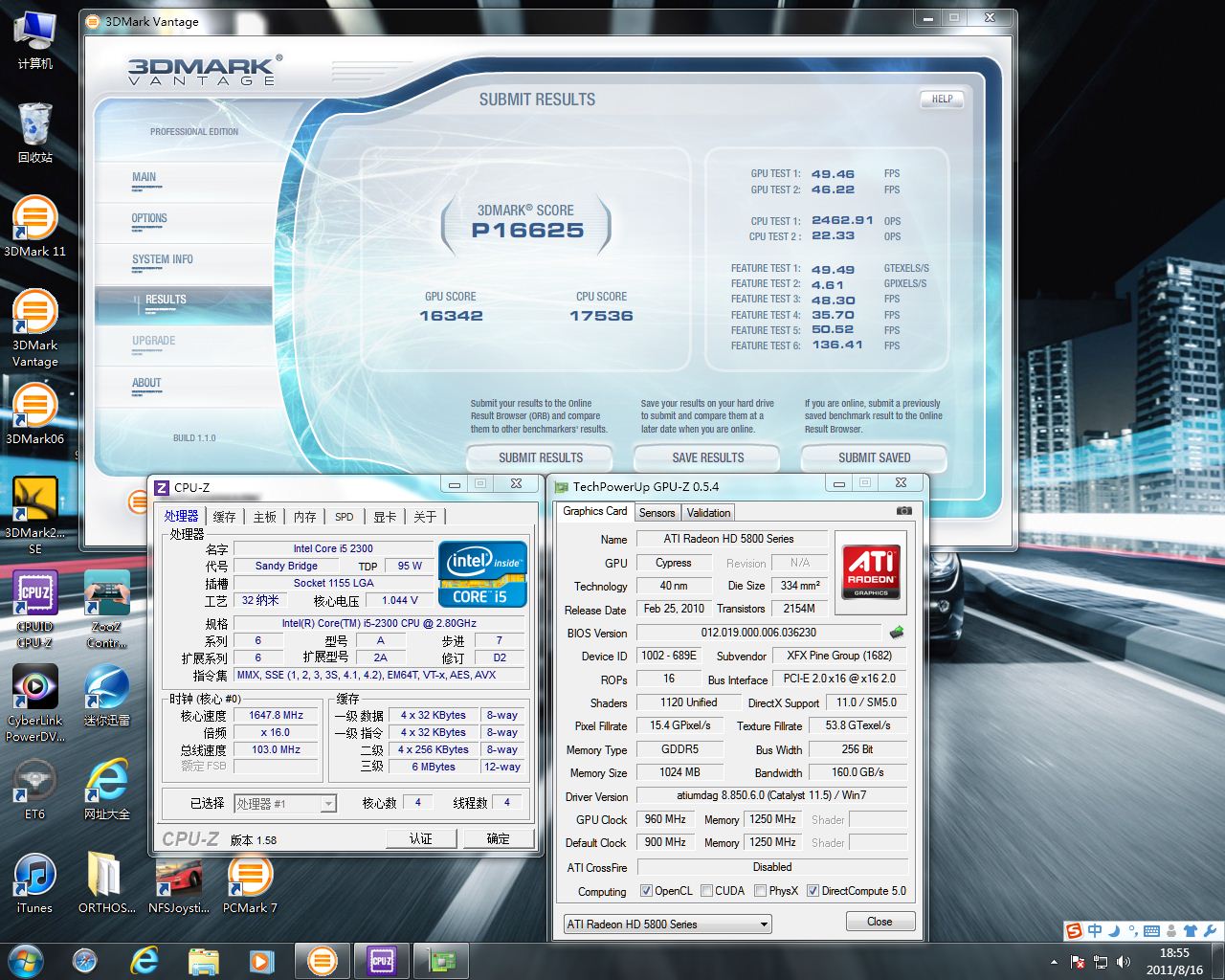Viewport: 1225px width, 980px height.
Task: Click the Close button in GPU-Z
Action: 880,922
